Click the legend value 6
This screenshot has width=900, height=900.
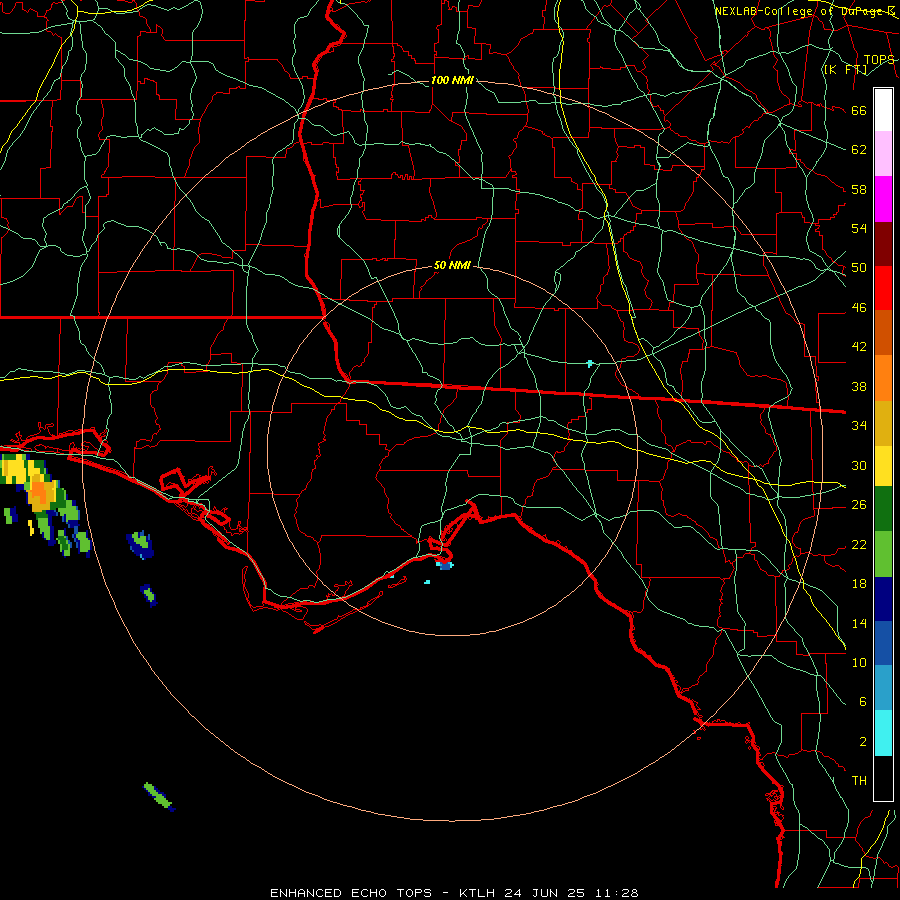pos(862,702)
